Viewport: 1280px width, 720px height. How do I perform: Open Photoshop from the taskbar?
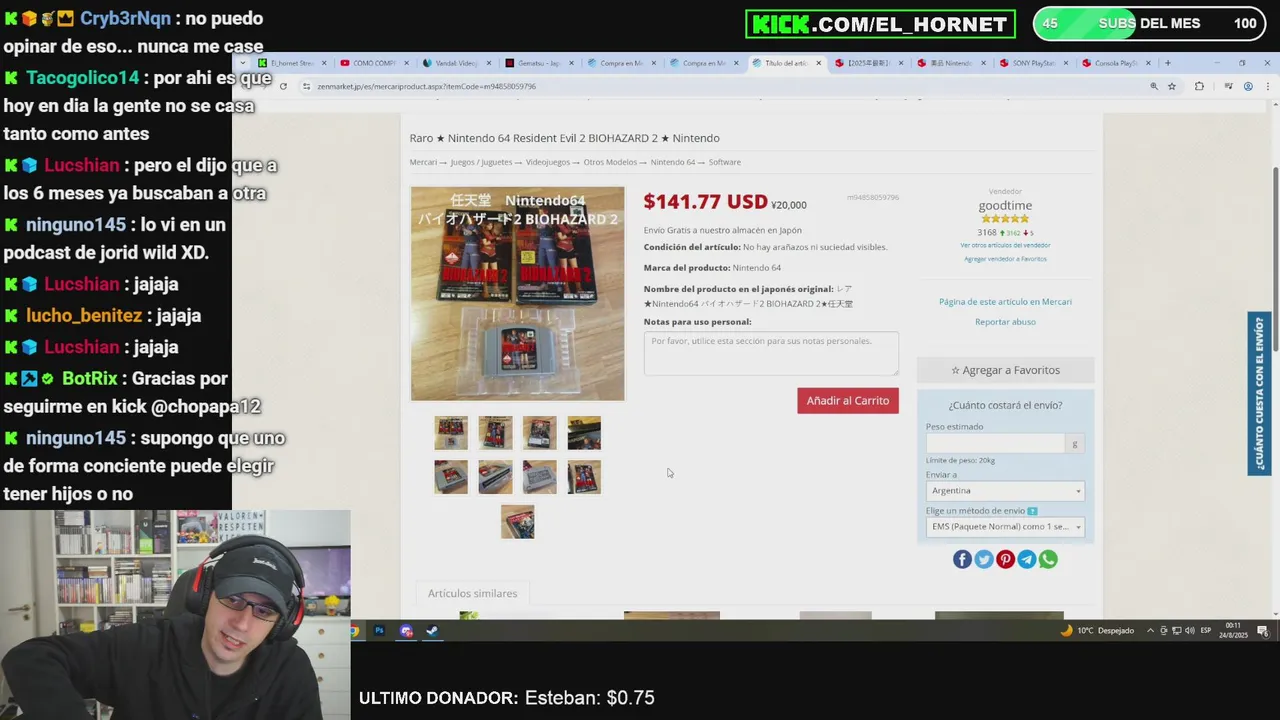click(379, 631)
